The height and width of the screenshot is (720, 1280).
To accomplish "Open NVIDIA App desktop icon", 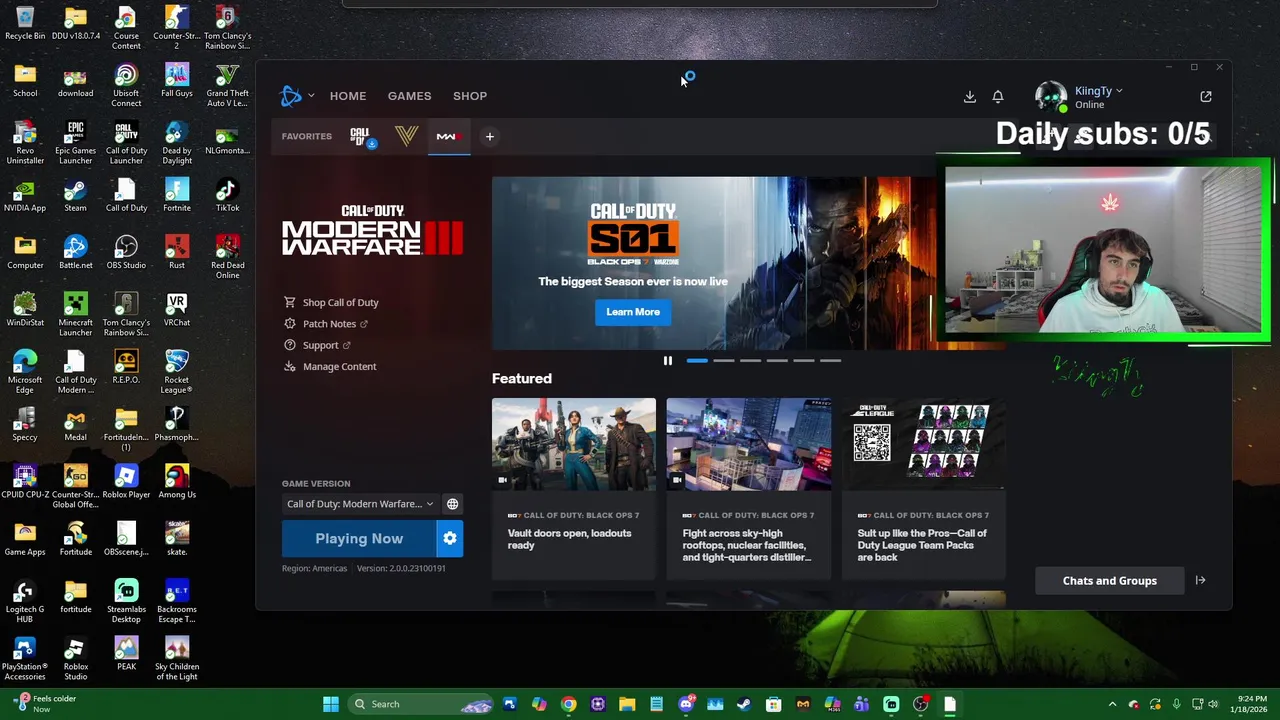I will click(25, 195).
